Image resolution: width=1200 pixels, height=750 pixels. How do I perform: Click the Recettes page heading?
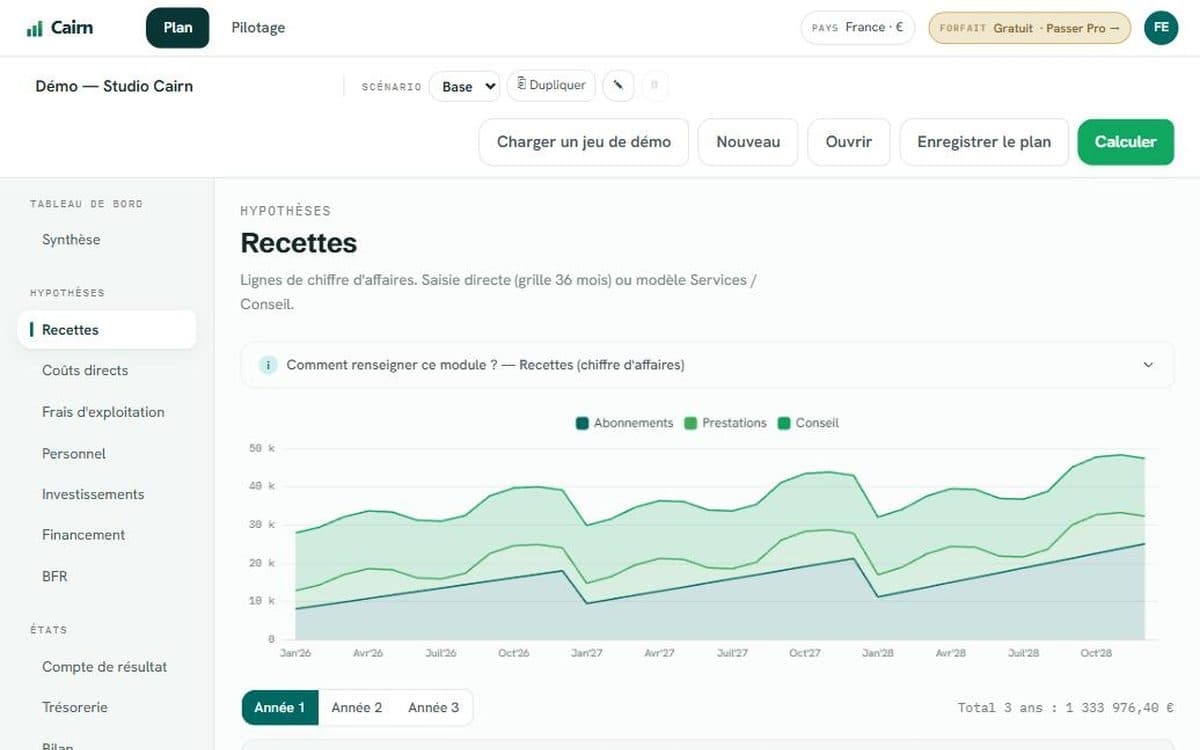[x=299, y=243]
